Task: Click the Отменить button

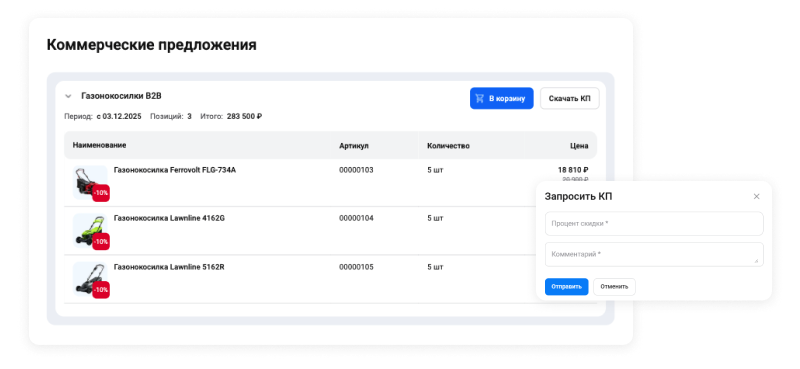Action: (614, 287)
